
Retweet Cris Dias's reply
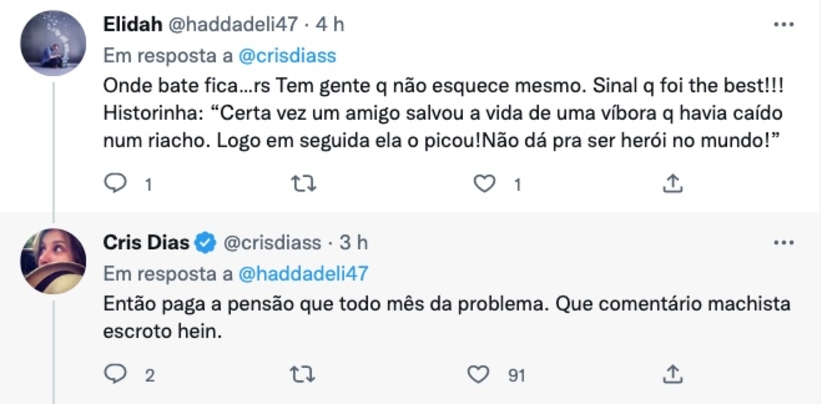[297, 376]
